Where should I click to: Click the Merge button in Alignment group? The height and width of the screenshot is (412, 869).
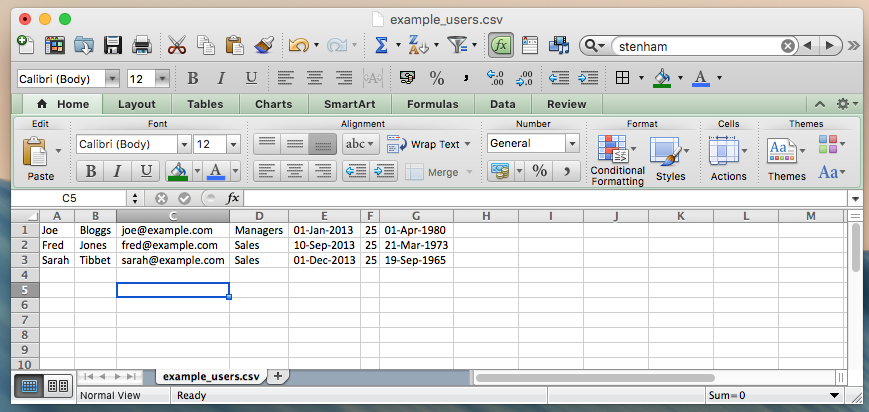(x=441, y=172)
